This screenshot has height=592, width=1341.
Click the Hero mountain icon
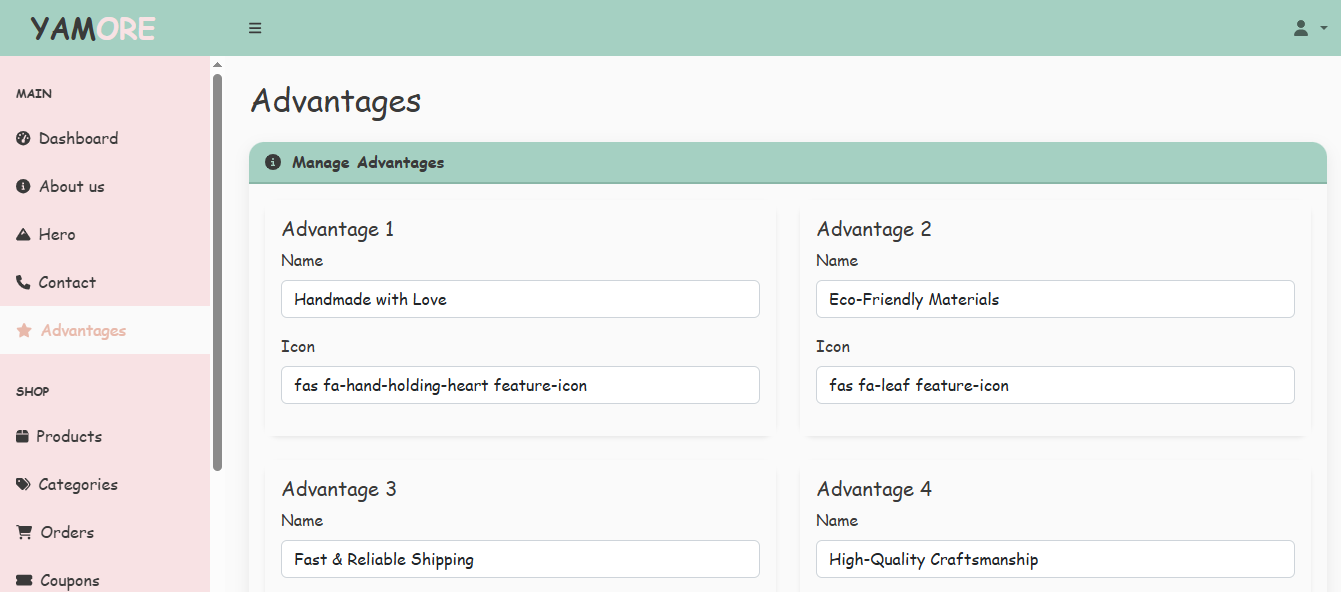[23, 235]
